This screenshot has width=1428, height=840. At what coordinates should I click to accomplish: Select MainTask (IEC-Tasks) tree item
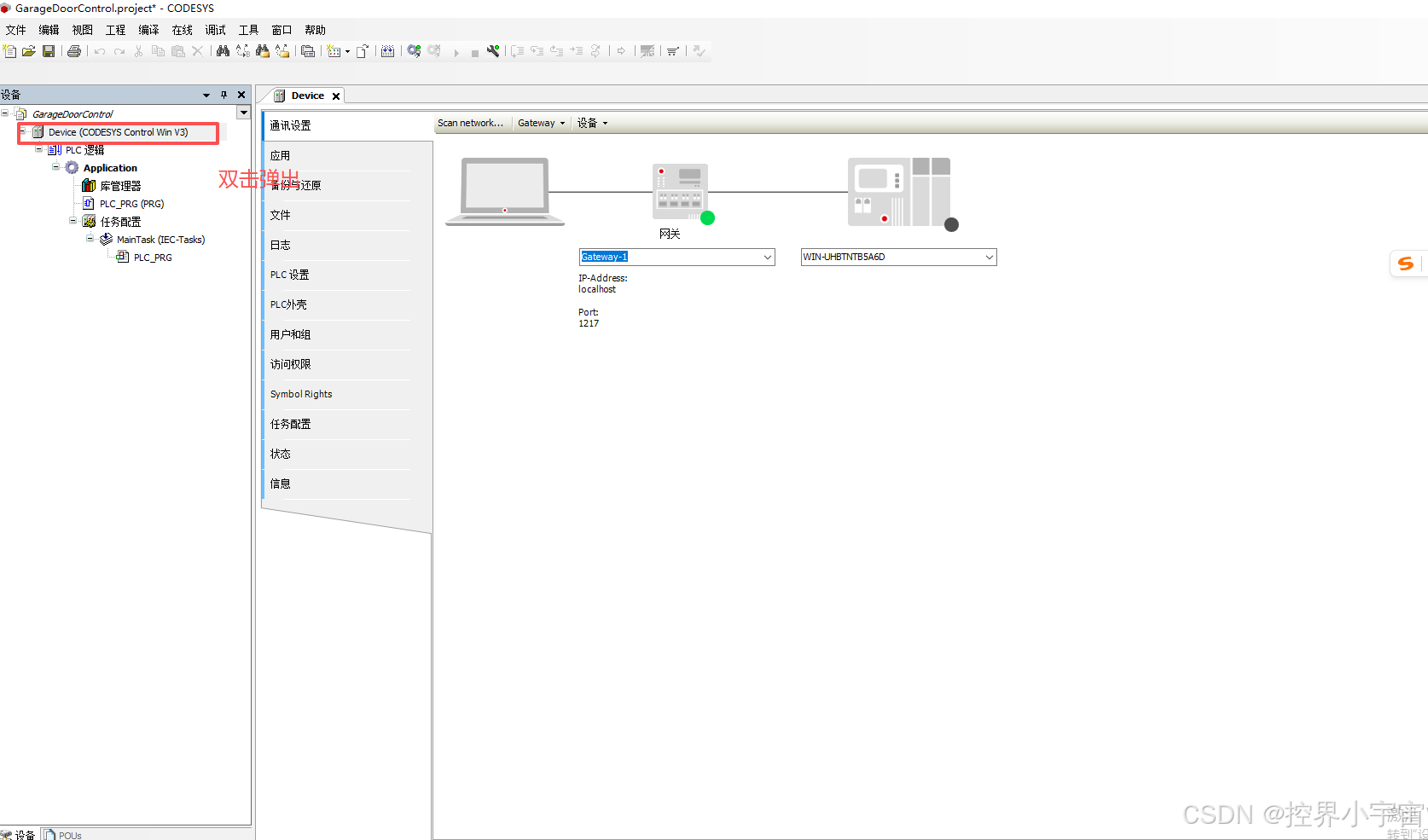click(160, 240)
